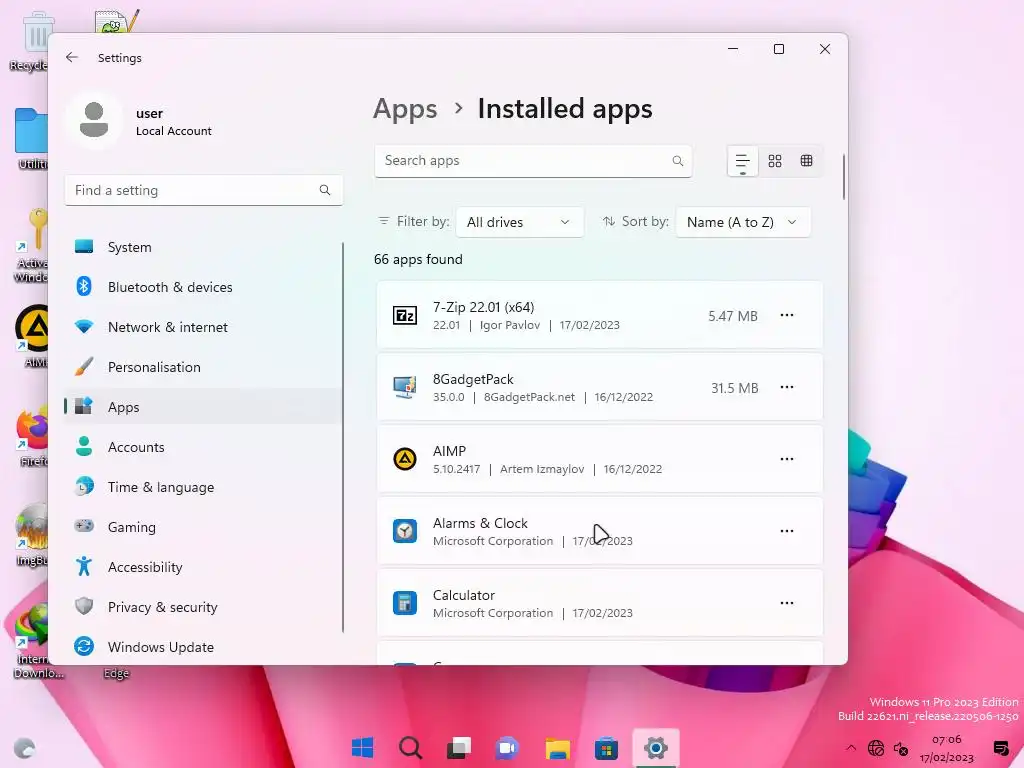Click the Alarms & Clock app icon
The height and width of the screenshot is (768, 1024).
click(x=405, y=531)
